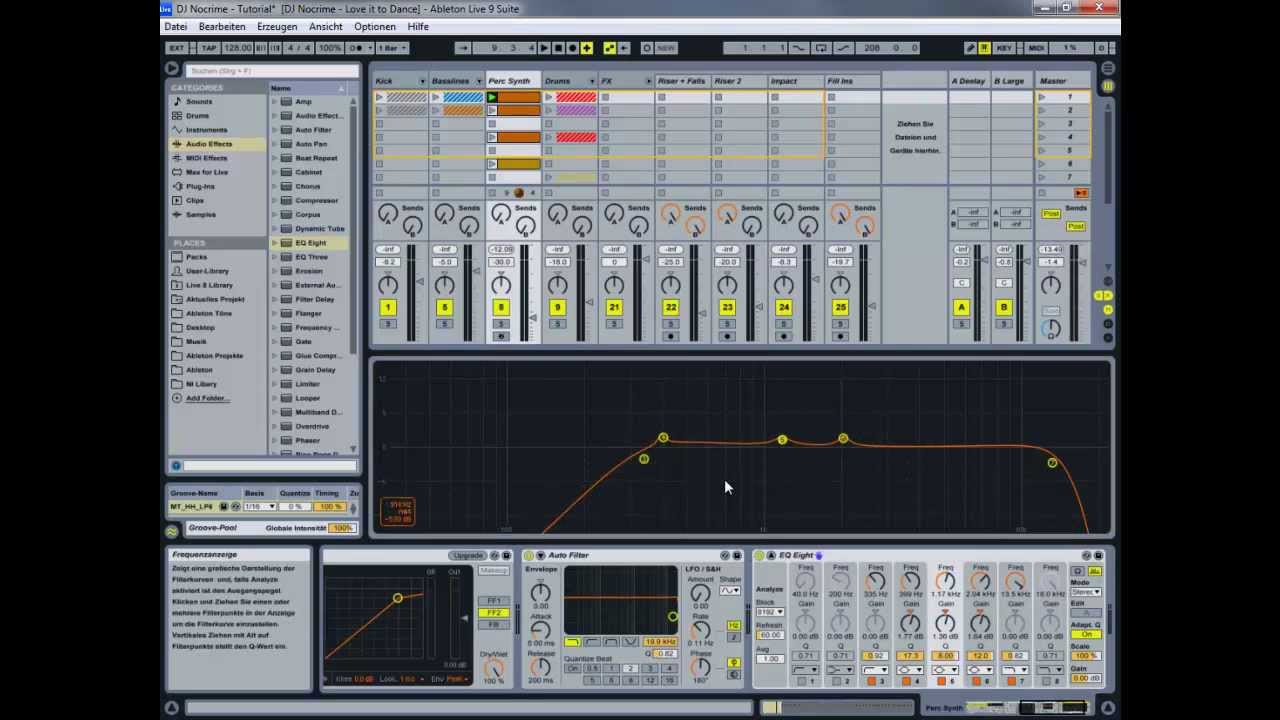
Task: Open User Library under Places
Action: [207, 271]
